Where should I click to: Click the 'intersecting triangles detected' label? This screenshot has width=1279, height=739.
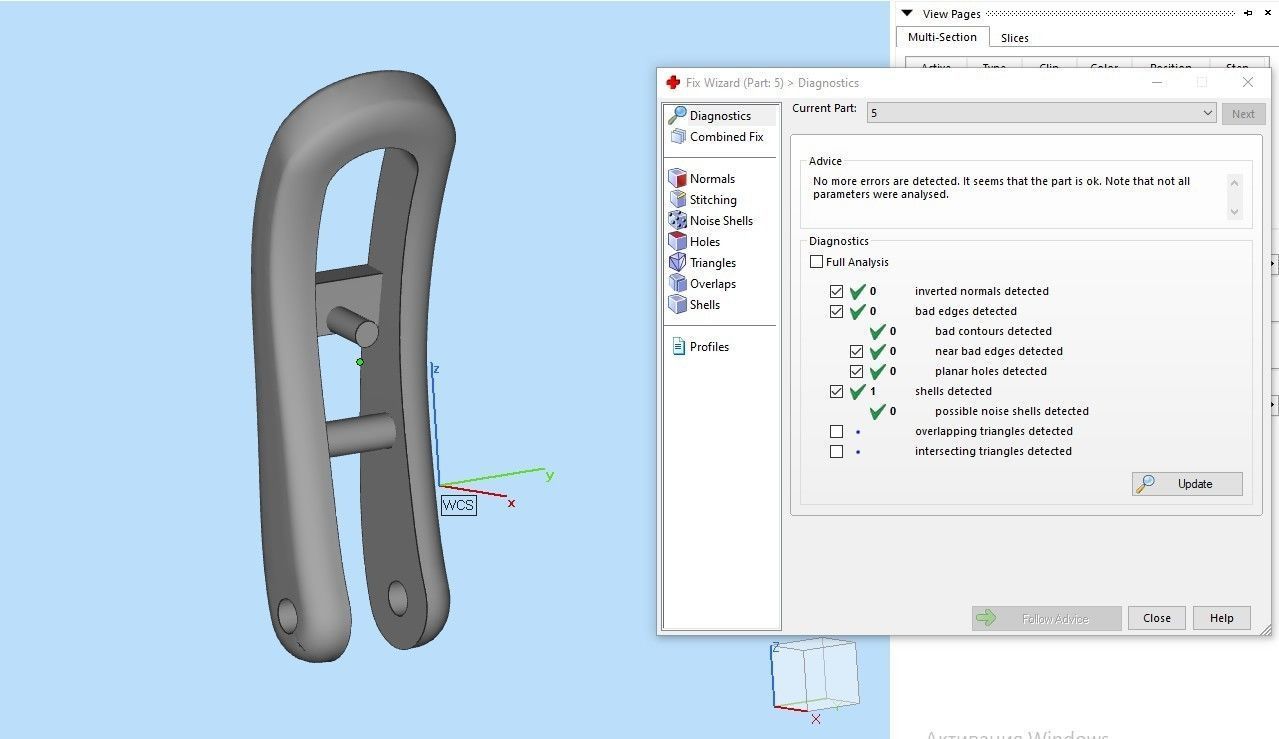click(993, 451)
